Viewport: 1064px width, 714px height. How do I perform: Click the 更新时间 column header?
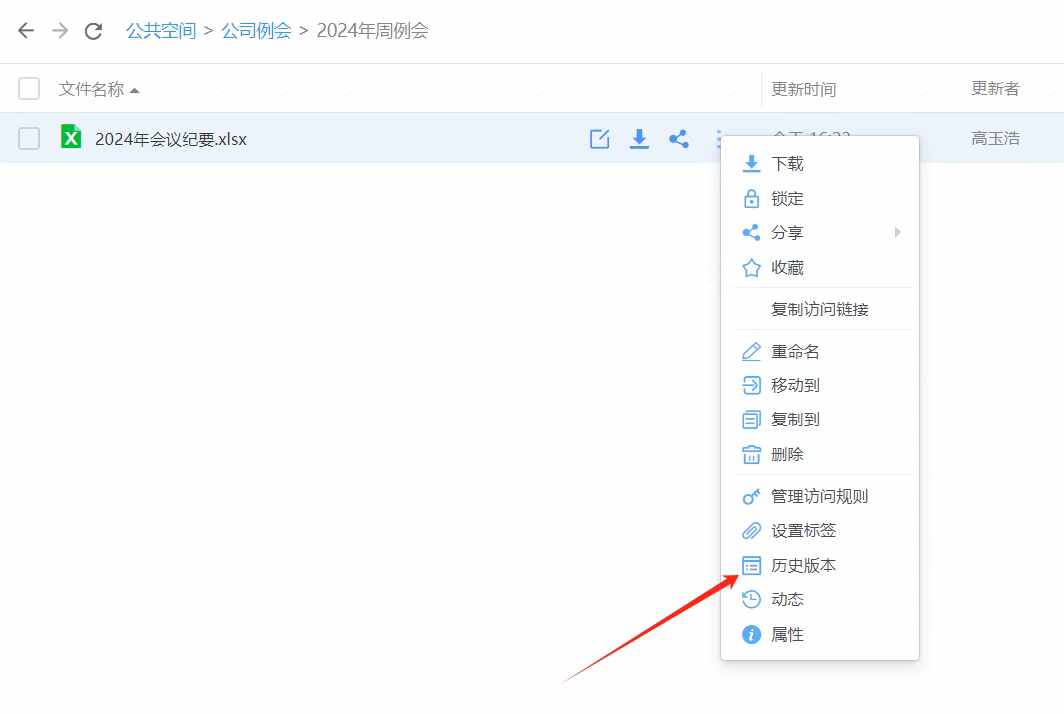tap(803, 89)
